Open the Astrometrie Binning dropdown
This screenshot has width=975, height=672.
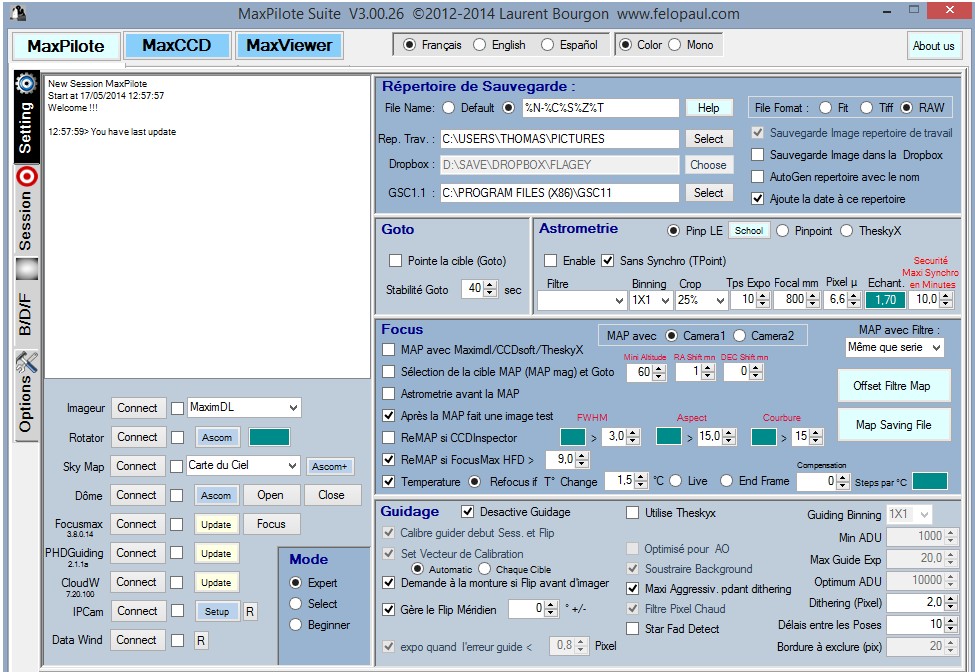650,300
